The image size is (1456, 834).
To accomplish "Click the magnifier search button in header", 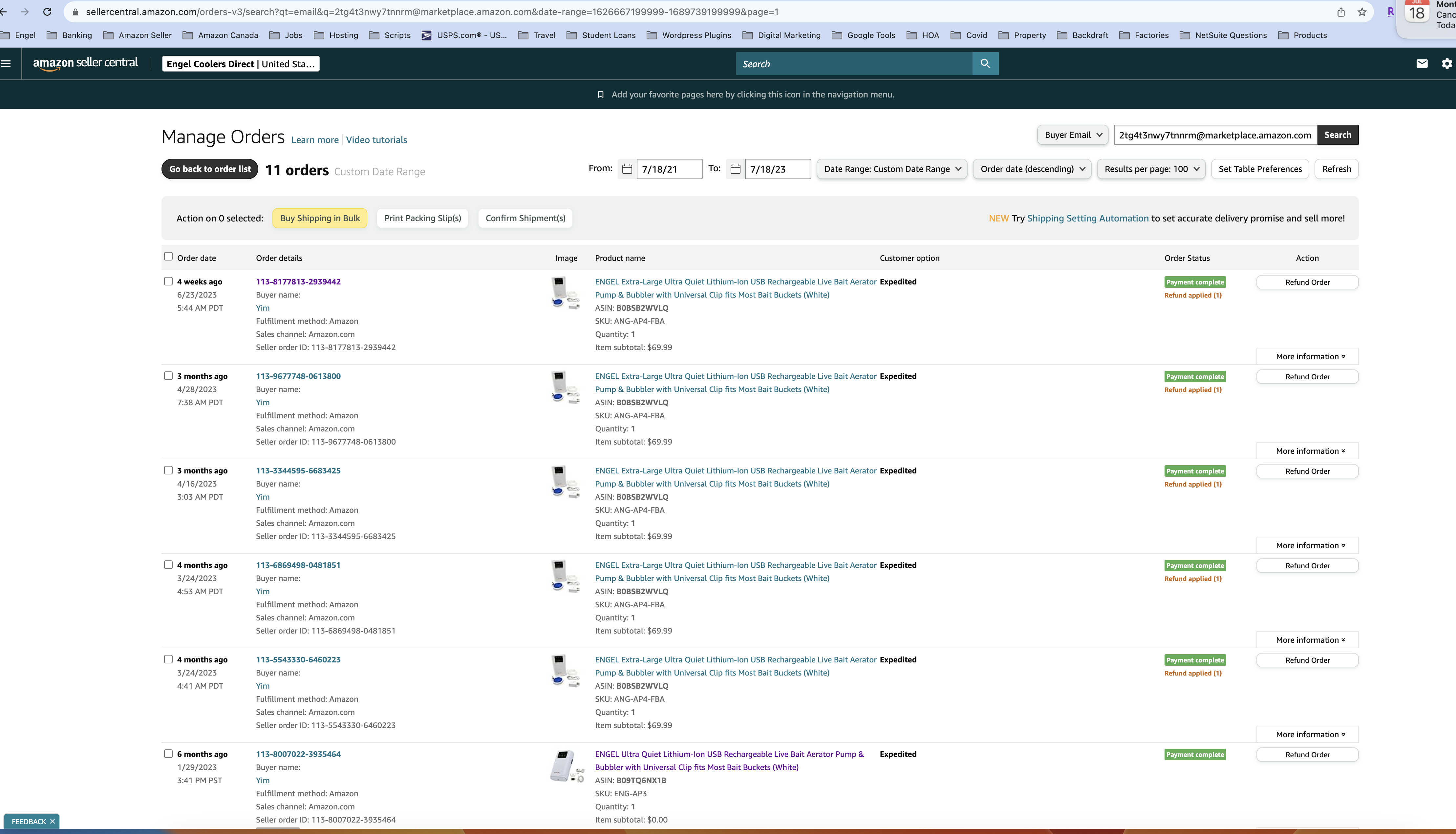I will (x=985, y=64).
